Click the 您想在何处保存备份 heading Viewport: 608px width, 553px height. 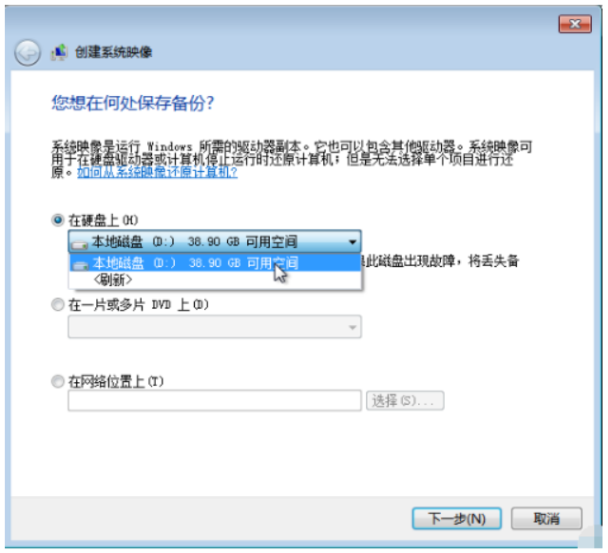133,103
